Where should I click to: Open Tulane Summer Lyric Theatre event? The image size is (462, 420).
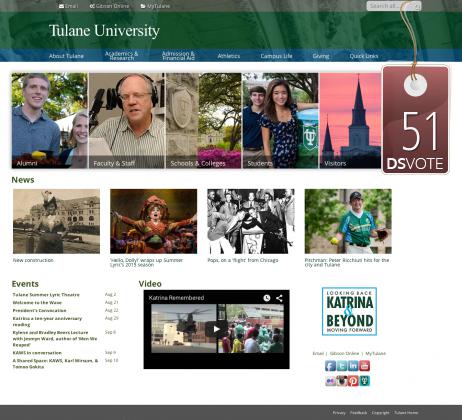[x=46, y=295]
